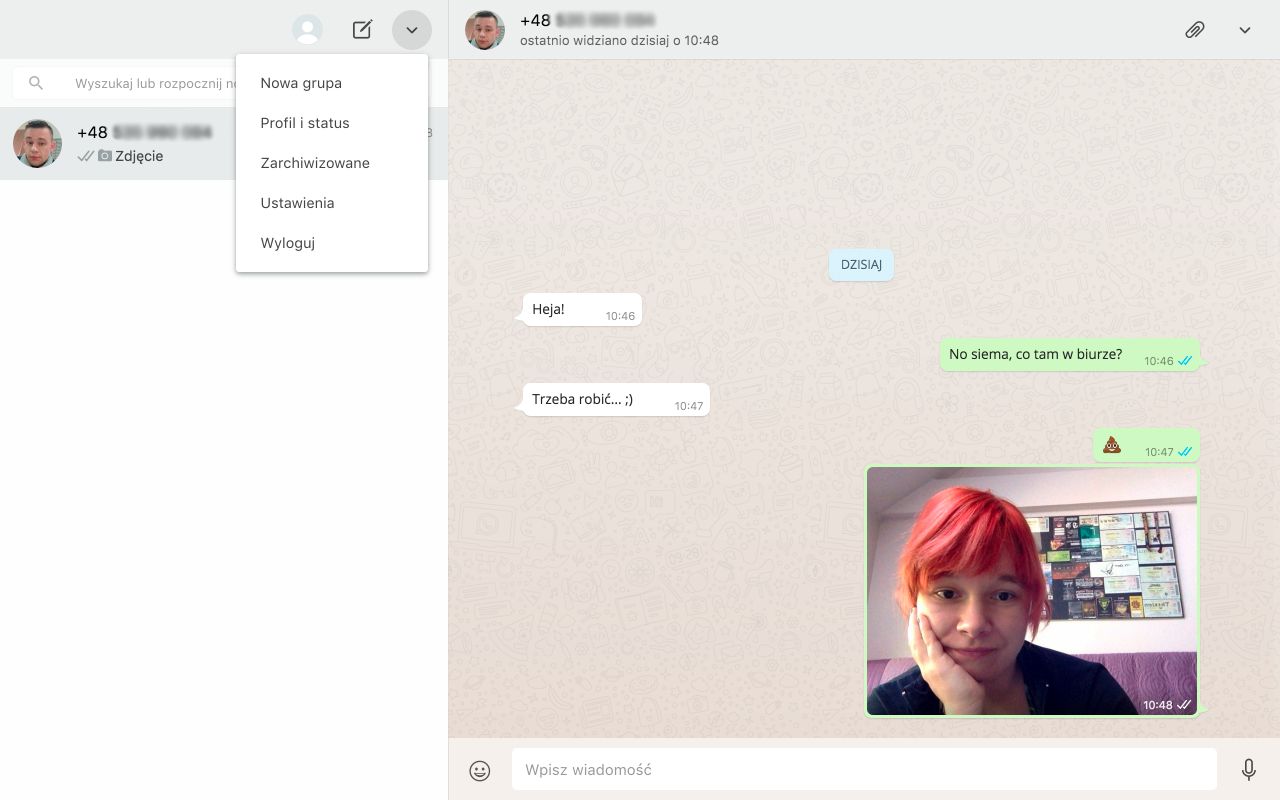
Task: Expand the conversation options chevron
Action: click(x=1245, y=30)
